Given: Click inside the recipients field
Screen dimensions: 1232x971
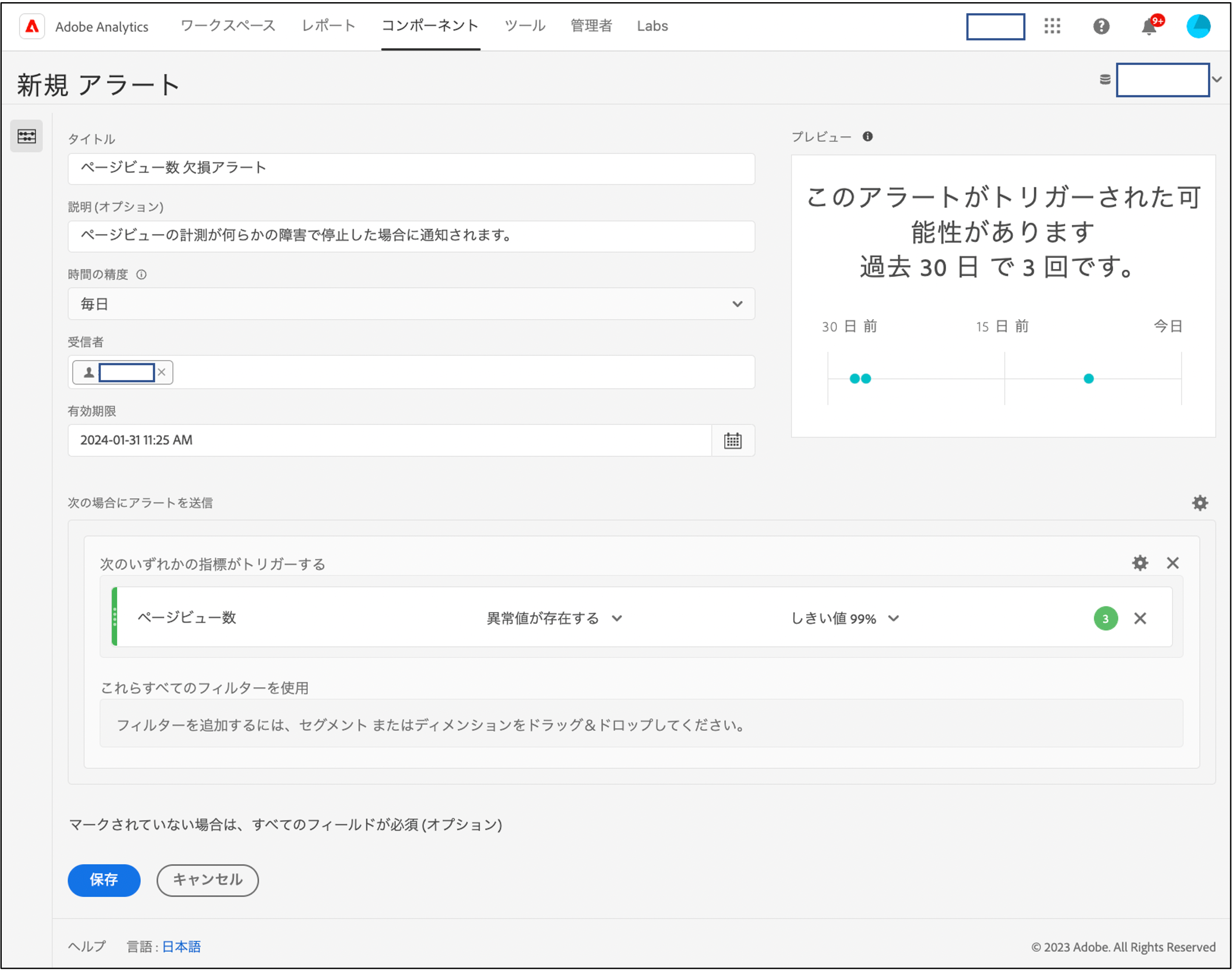Looking at the screenshot, I should (x=411, y=373).
